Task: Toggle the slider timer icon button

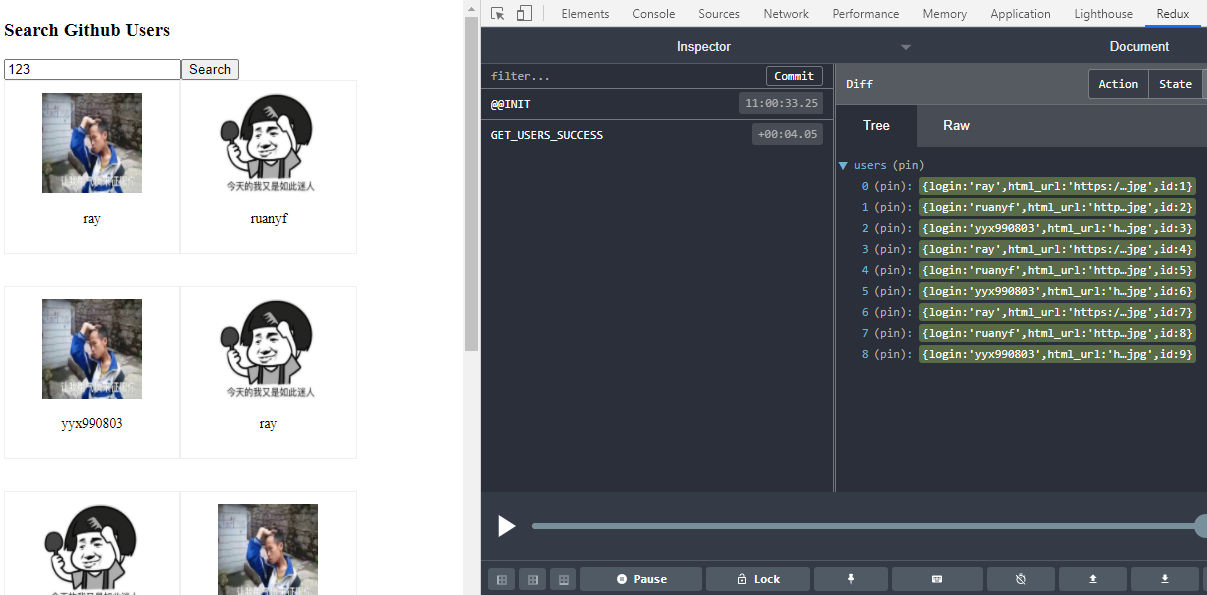Action: click(1021, 579)
